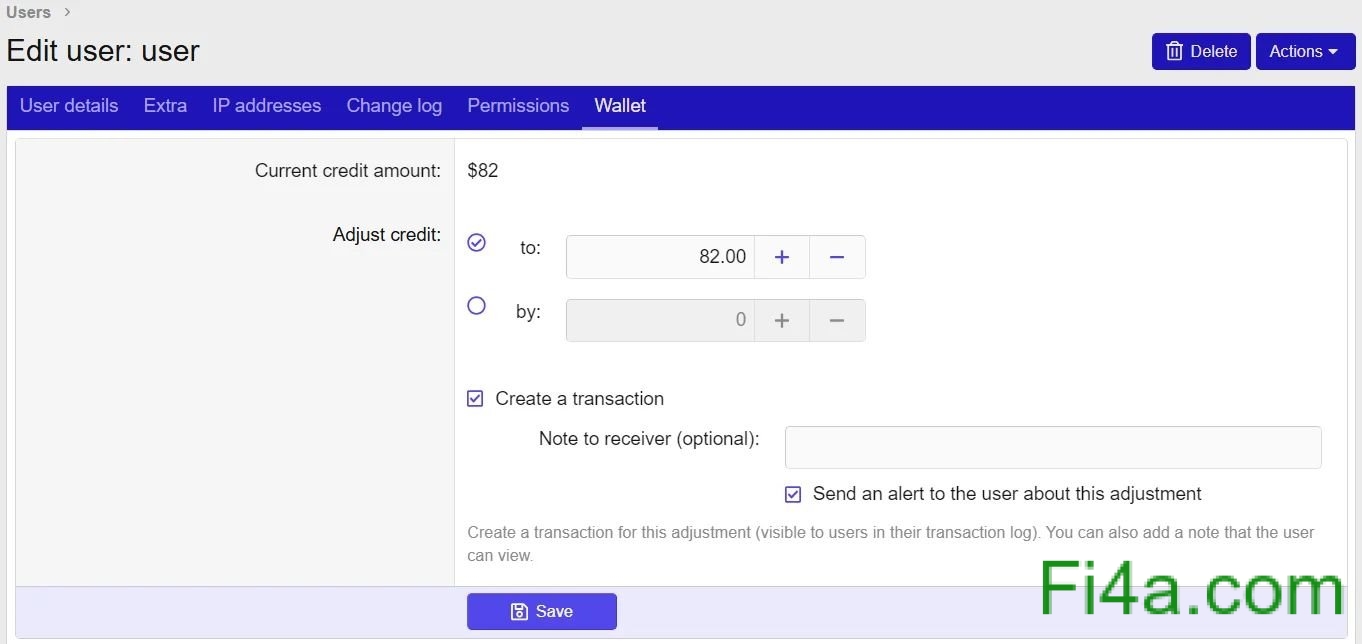Switch to the User details tab
Viewport: 1362px width, 644px height.
69,106
